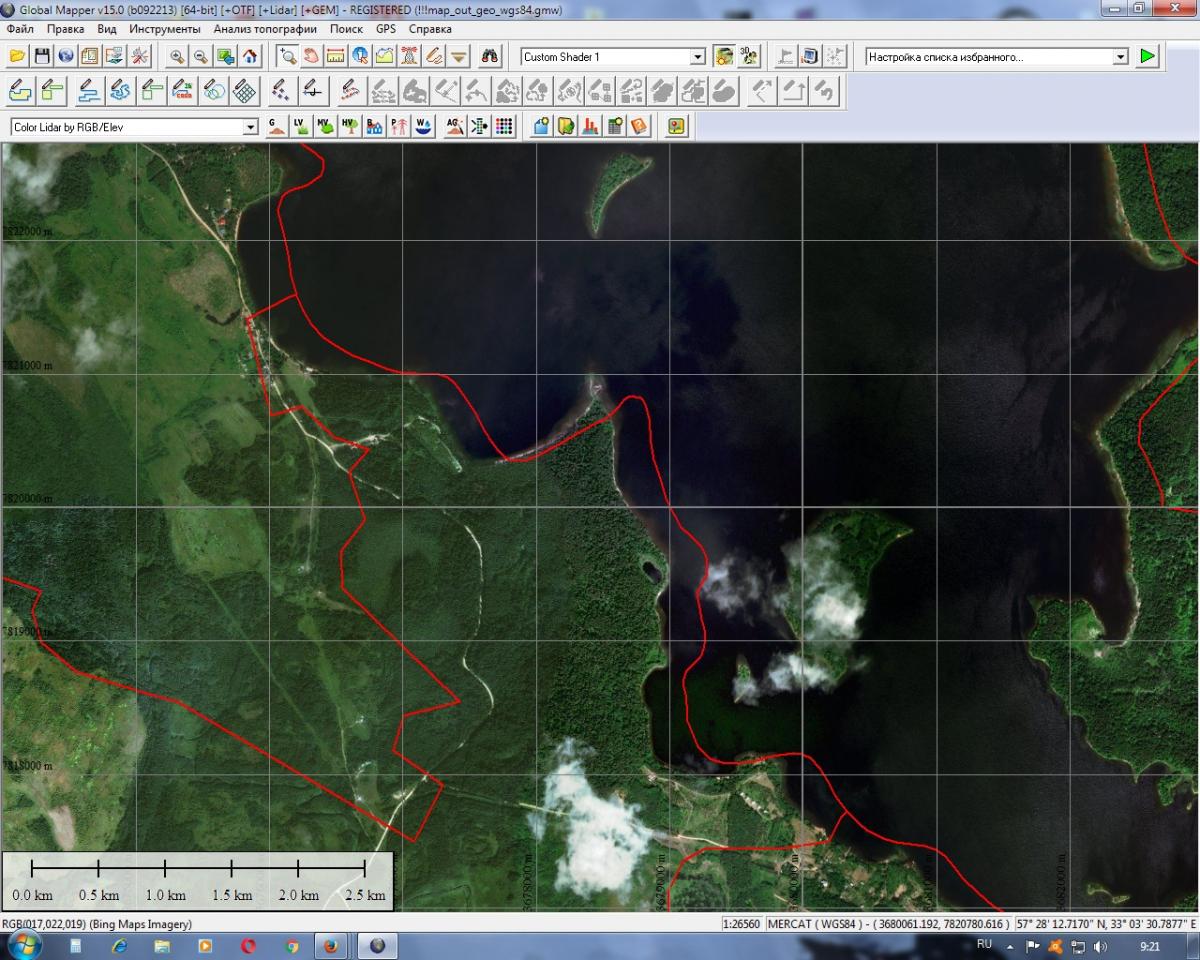Select the Measure ruler tool
1200x960 pixels.
coord(336,56)
